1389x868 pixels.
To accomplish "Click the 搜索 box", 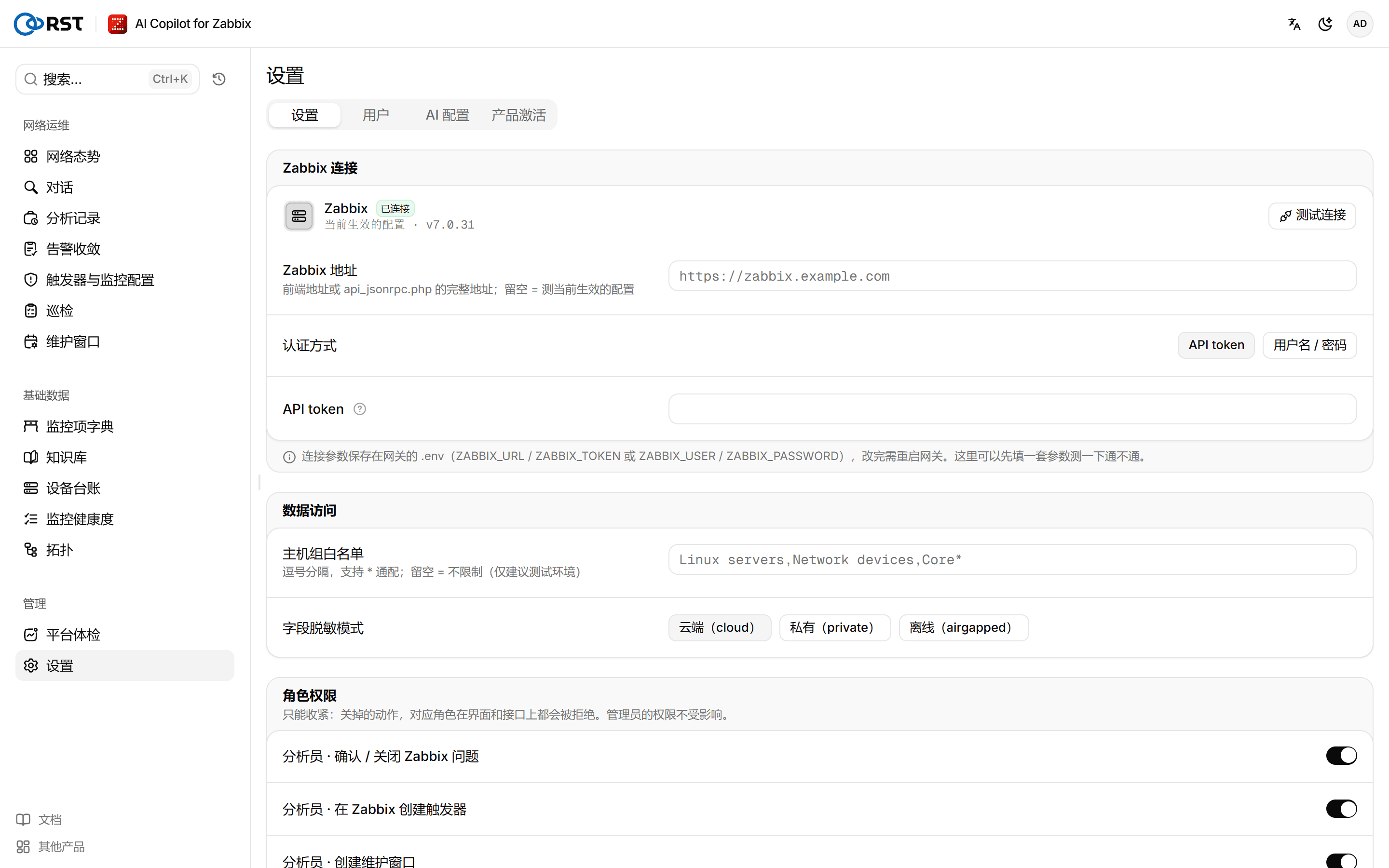I will [108, 79].
